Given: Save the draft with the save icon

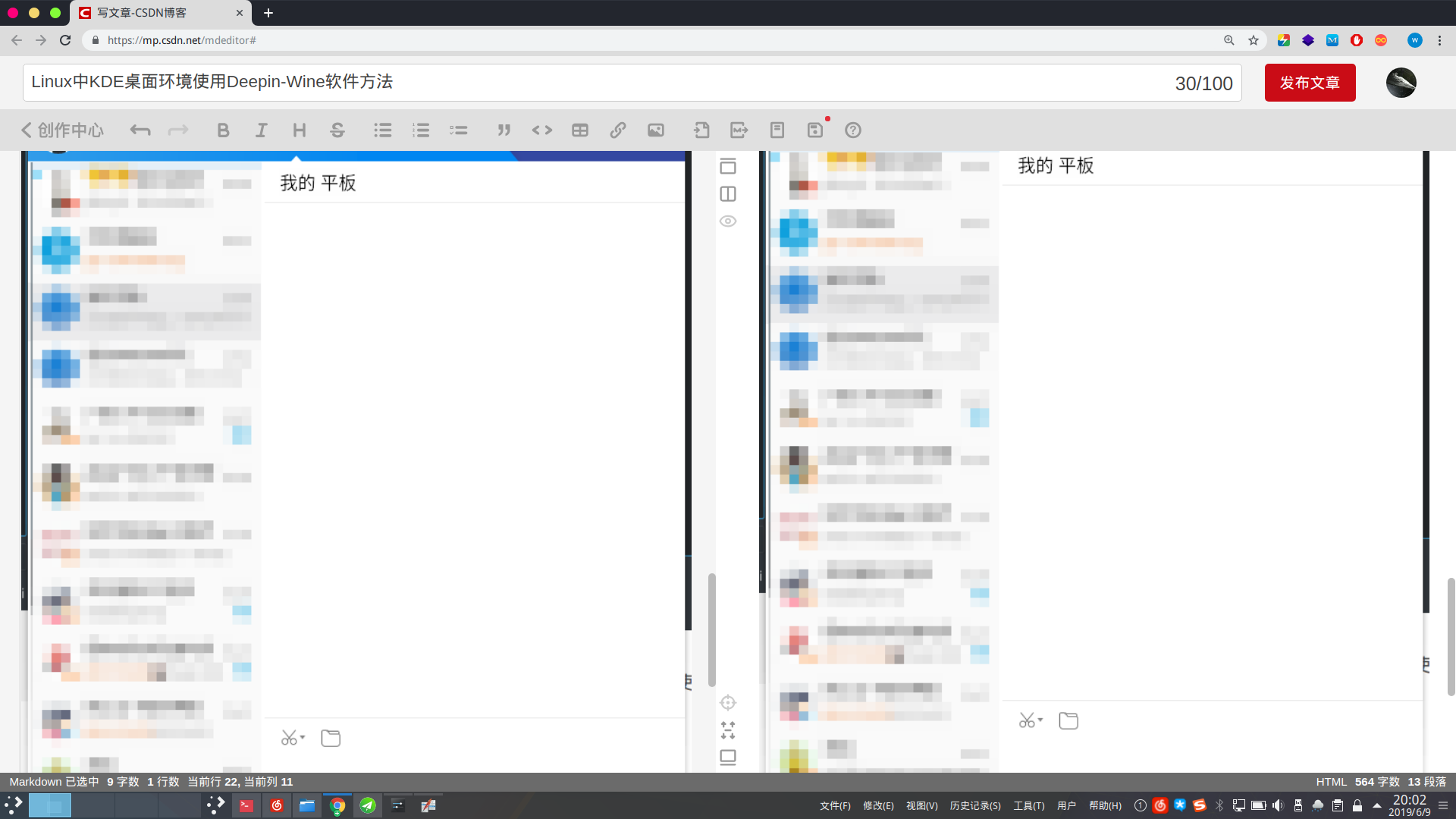Looking at the screenshot, I should 815,130.
